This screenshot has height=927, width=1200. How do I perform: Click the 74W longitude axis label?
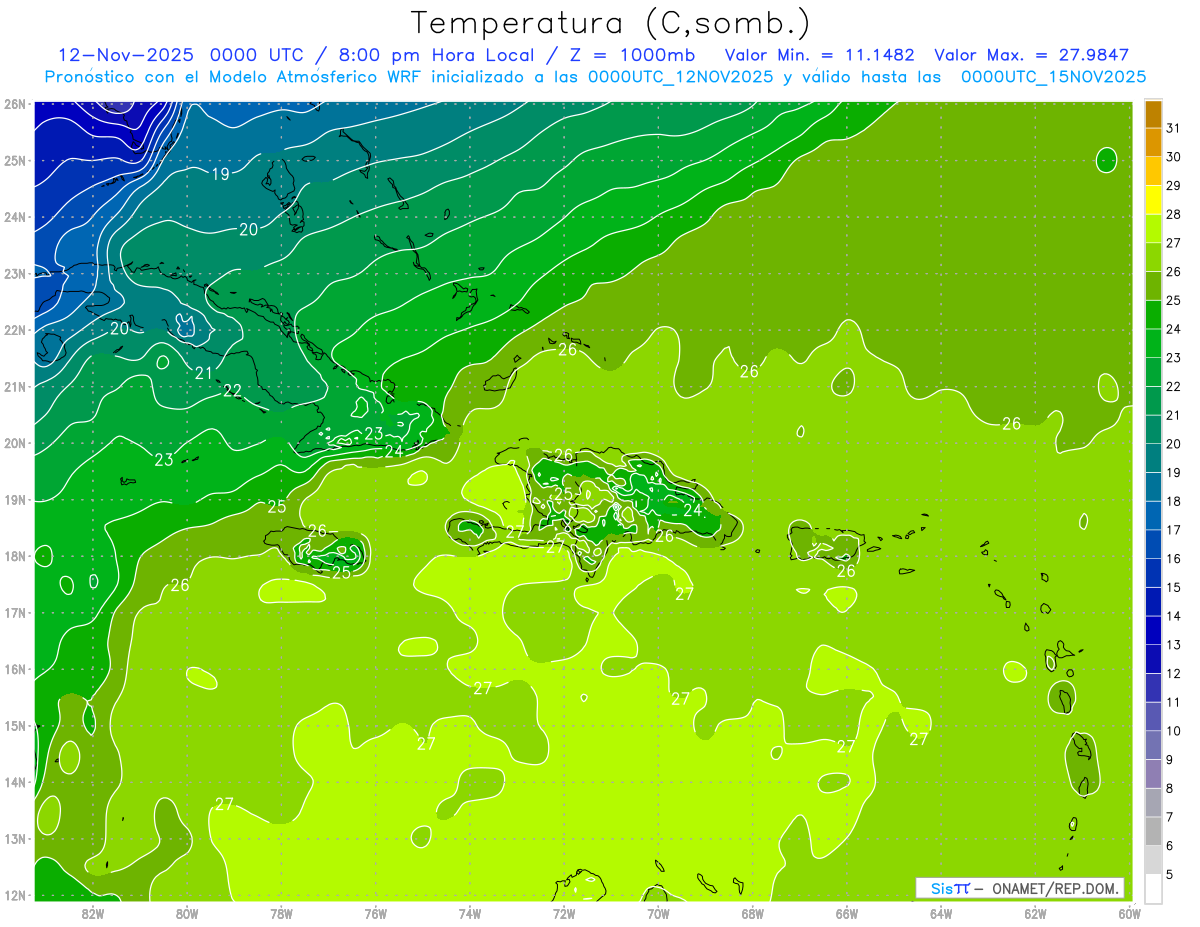coord(470,913)
